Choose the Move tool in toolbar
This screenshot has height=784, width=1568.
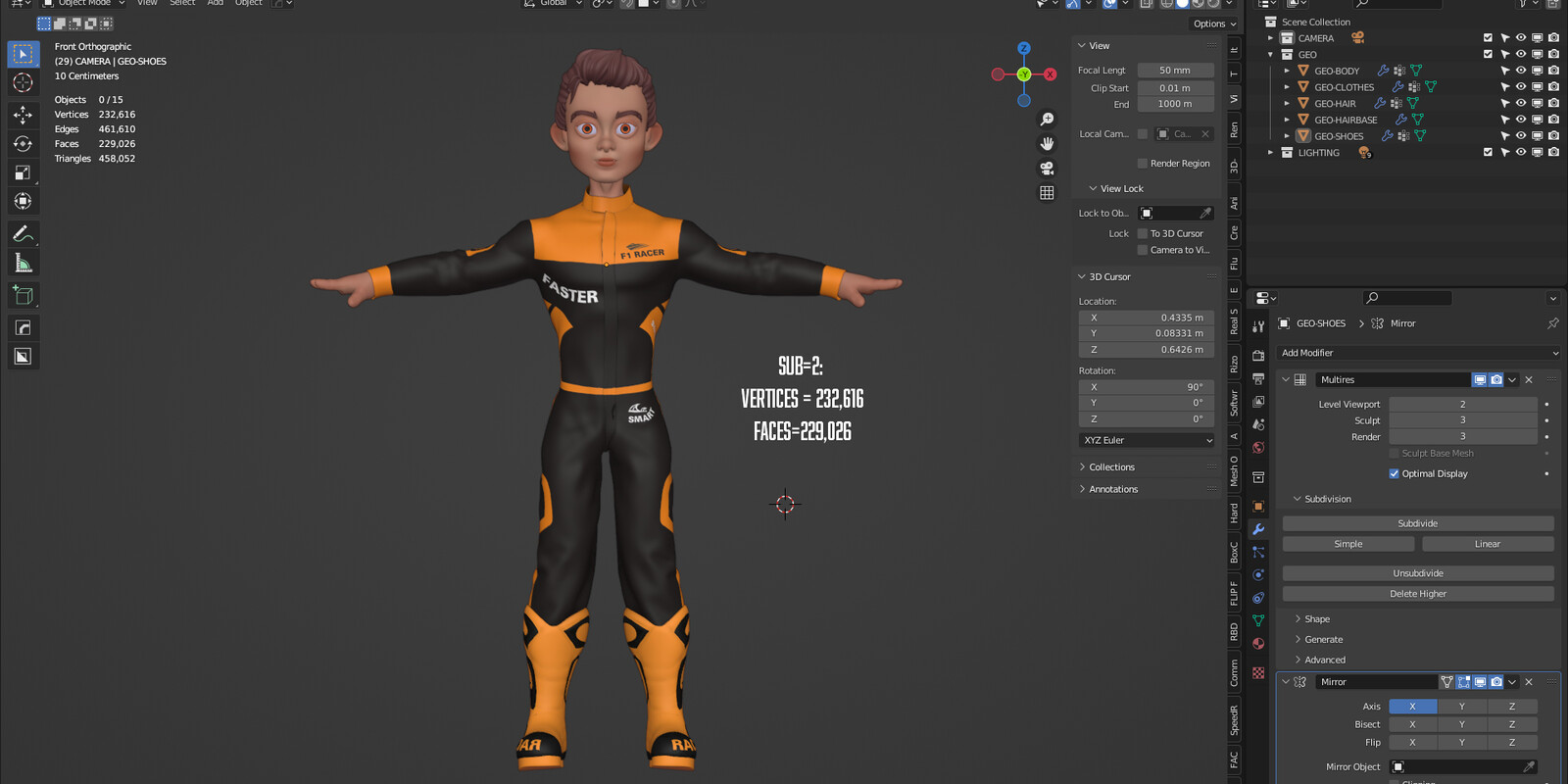(24, 115)
